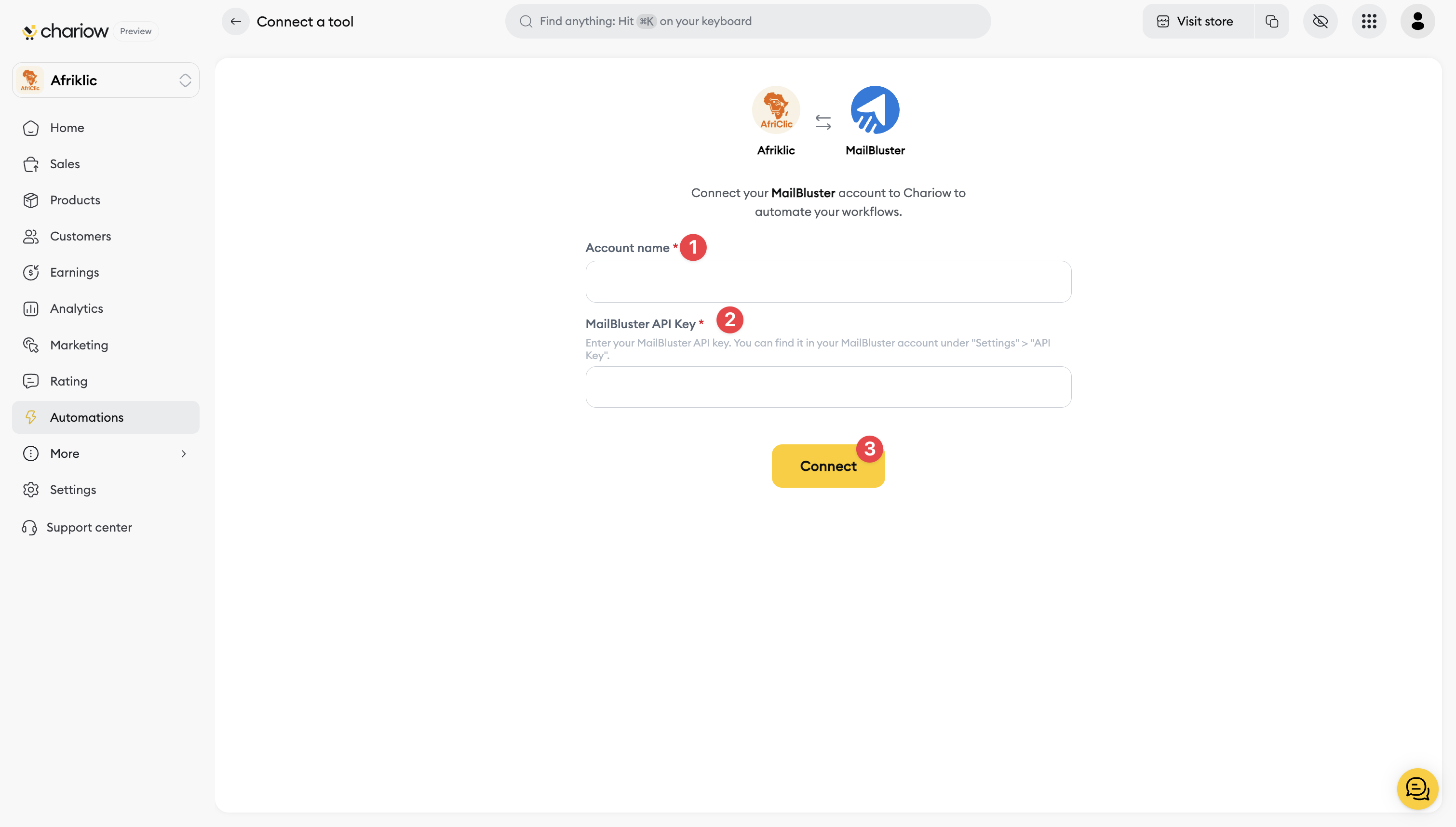Click the MailBluster logo
Viewport: 1456px width, 827px height.
pos(875,110)
